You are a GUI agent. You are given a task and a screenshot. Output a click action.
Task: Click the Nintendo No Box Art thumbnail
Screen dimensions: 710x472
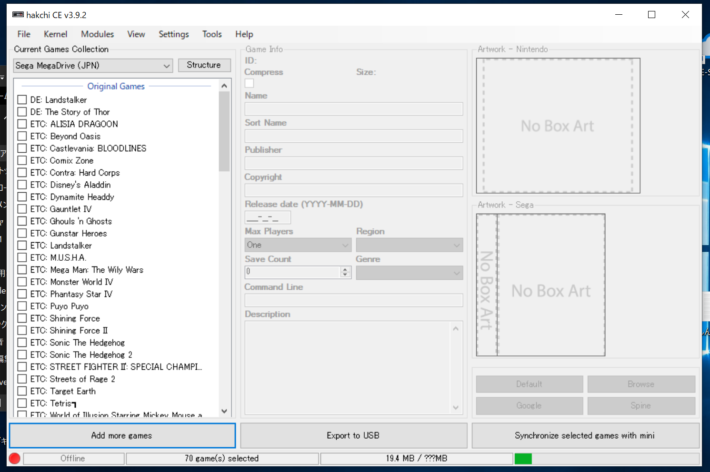(x=556, y=126)
